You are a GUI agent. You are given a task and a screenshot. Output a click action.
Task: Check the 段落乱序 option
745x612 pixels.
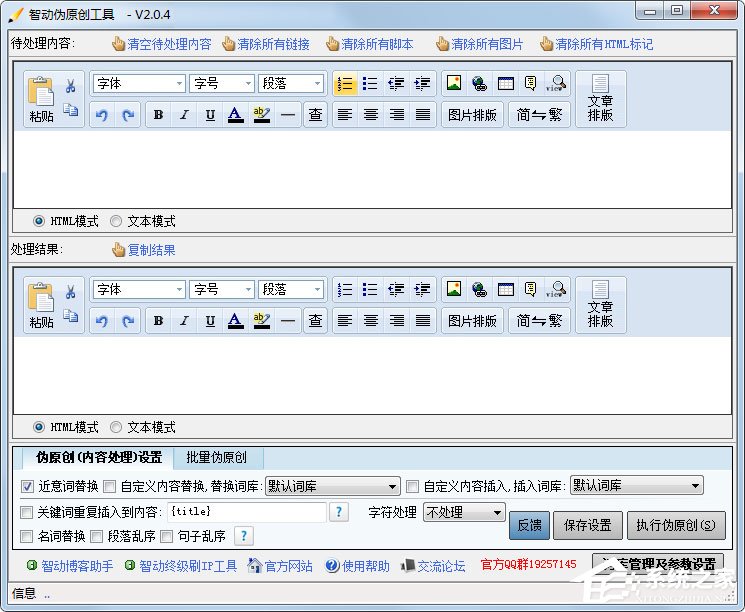97,536
